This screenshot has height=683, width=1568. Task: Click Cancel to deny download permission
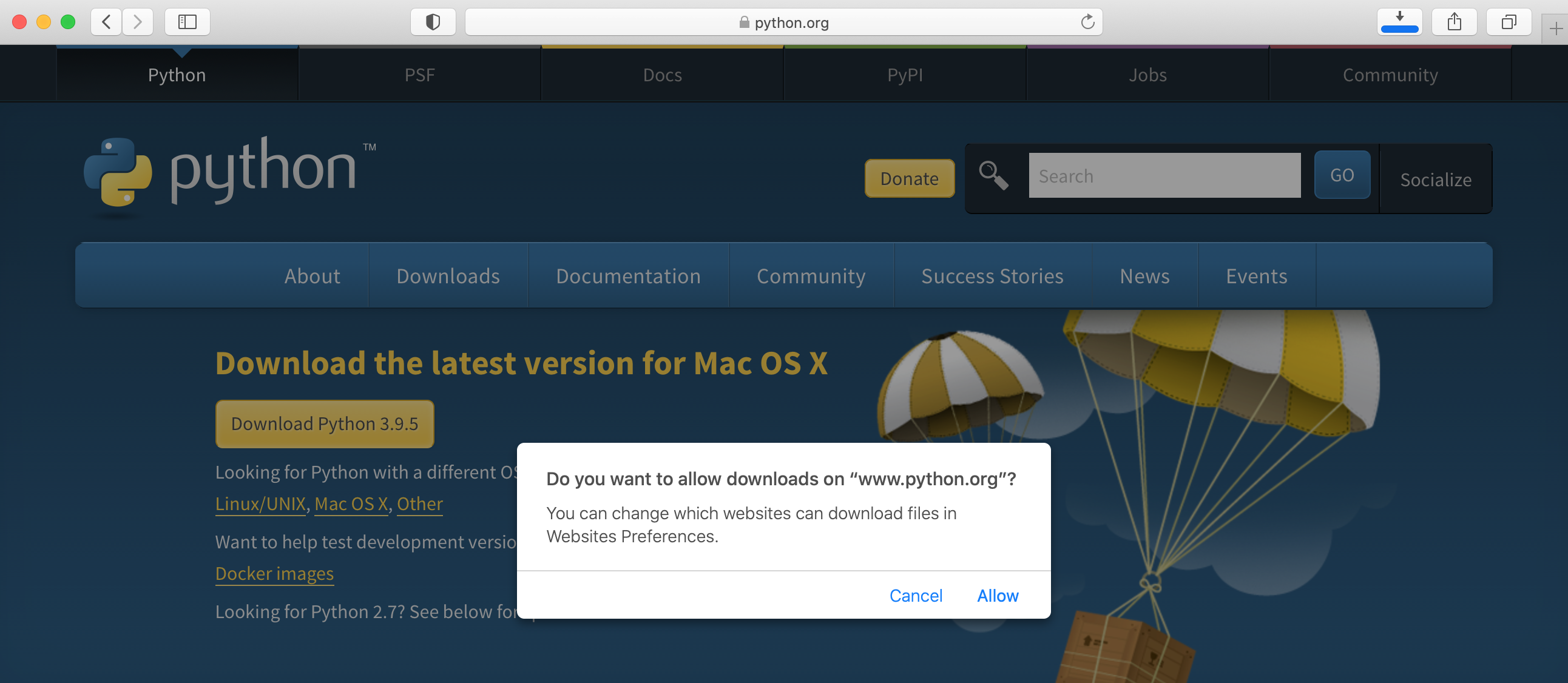click(916, 595)
